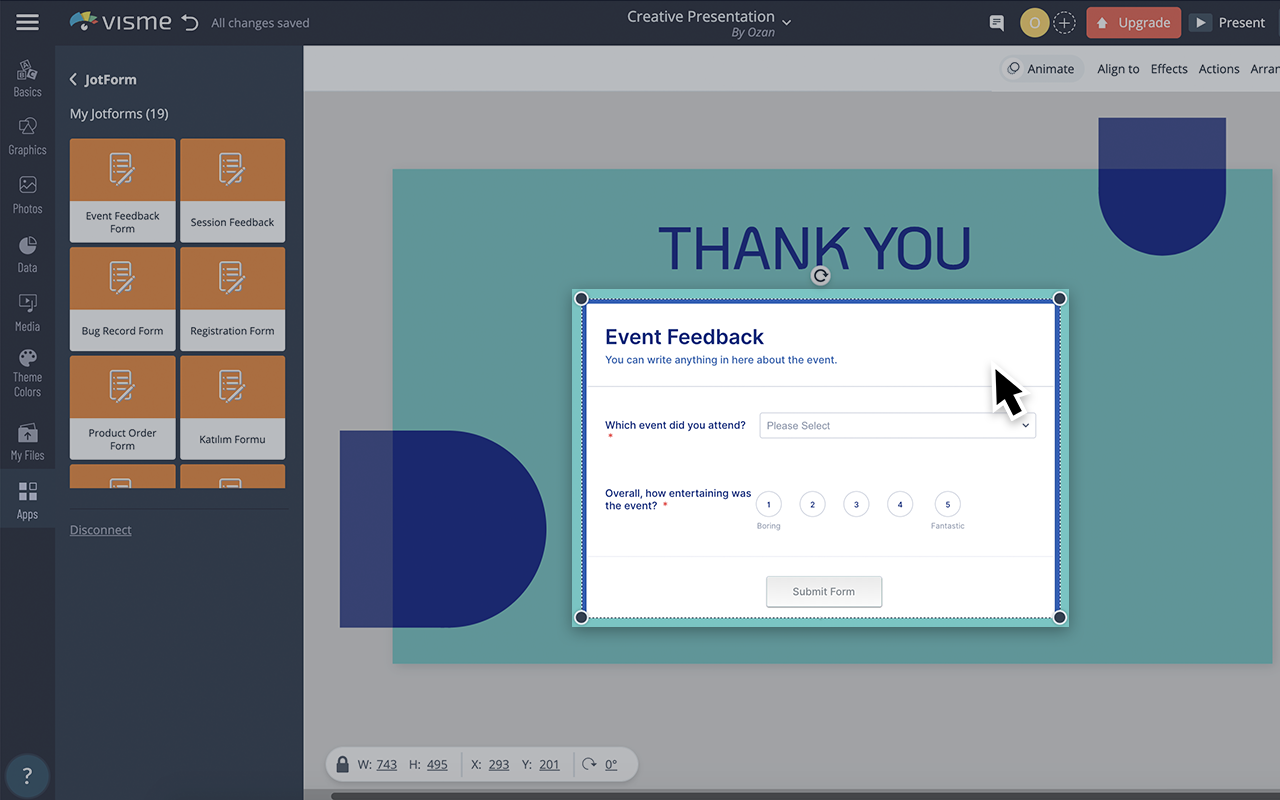
Task: Open the comments panel
Action: (x=996, y=22)
